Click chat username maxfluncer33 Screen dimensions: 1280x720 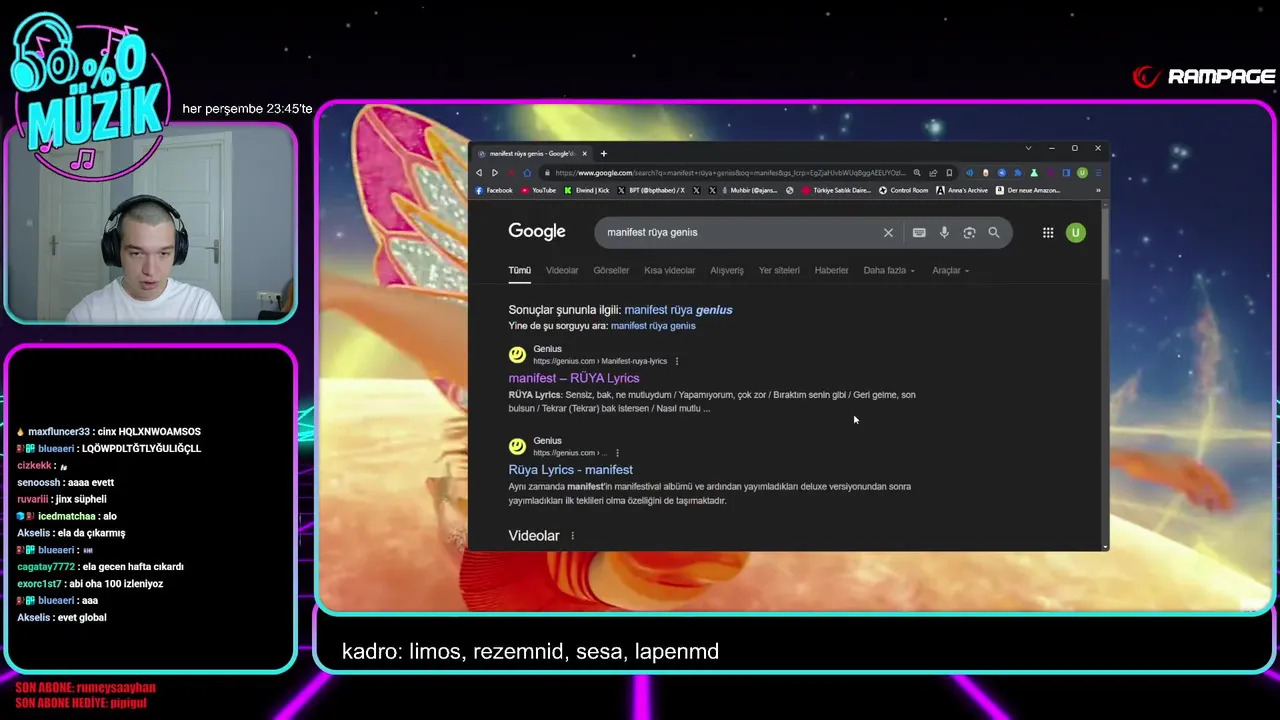point(59,431)
